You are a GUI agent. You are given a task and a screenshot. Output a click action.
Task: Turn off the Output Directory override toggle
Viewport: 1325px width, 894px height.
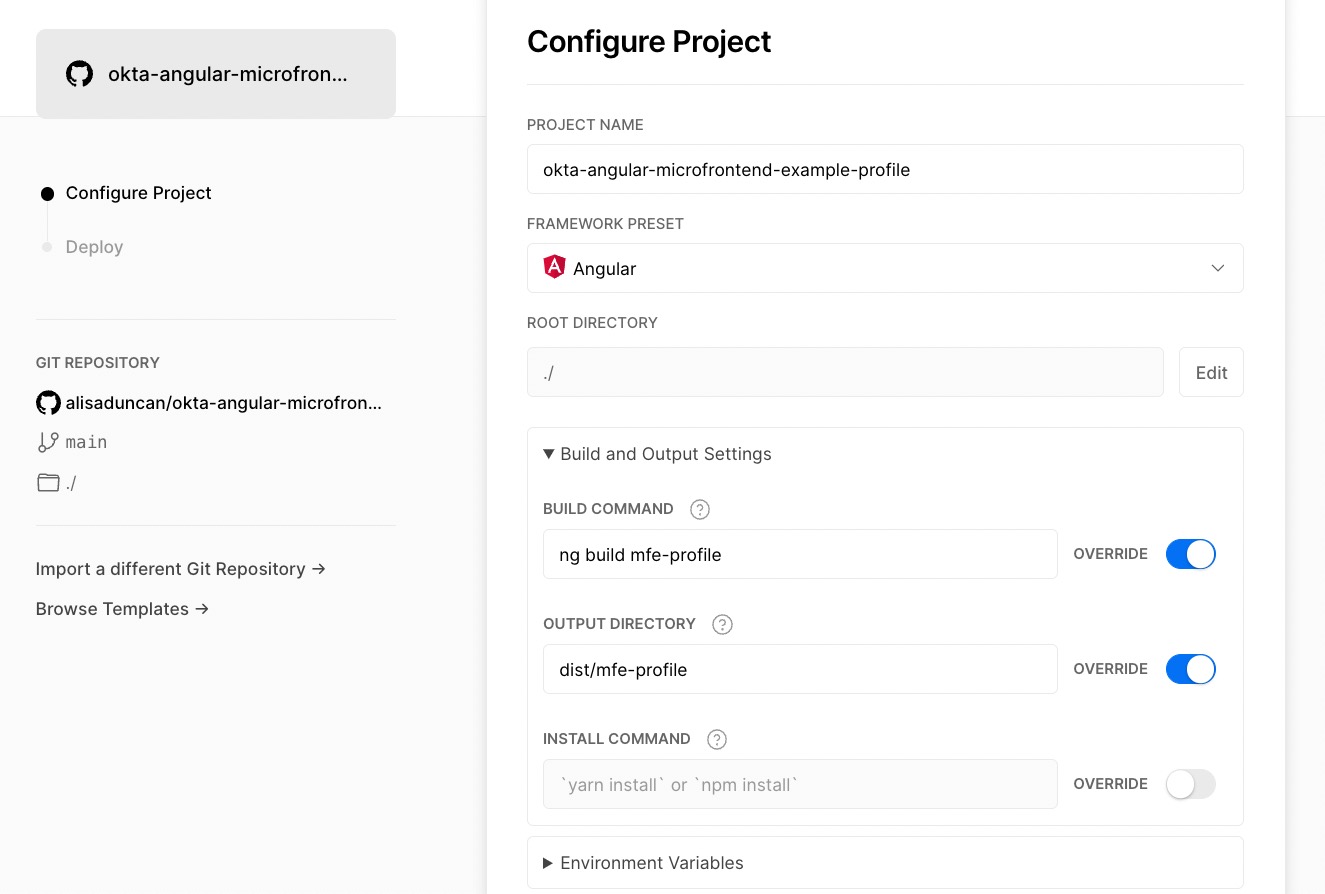point(1190,669)
